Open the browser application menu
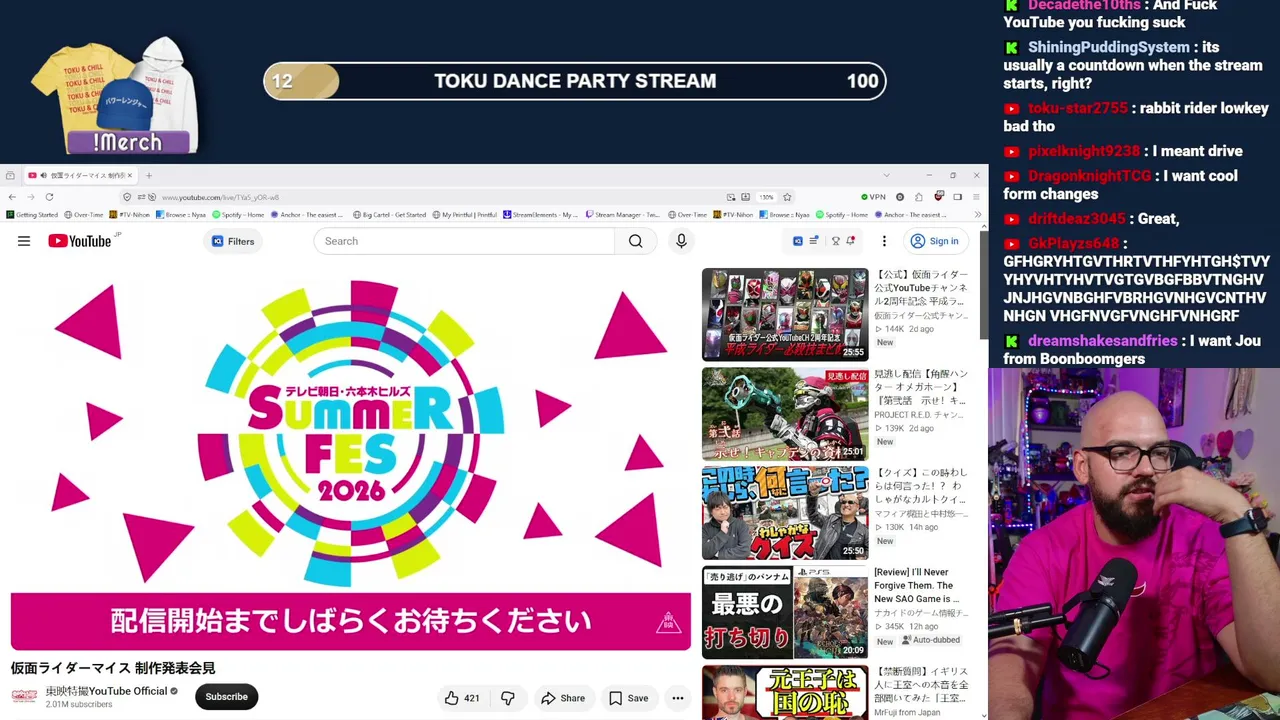 click(x=976, y=197)
